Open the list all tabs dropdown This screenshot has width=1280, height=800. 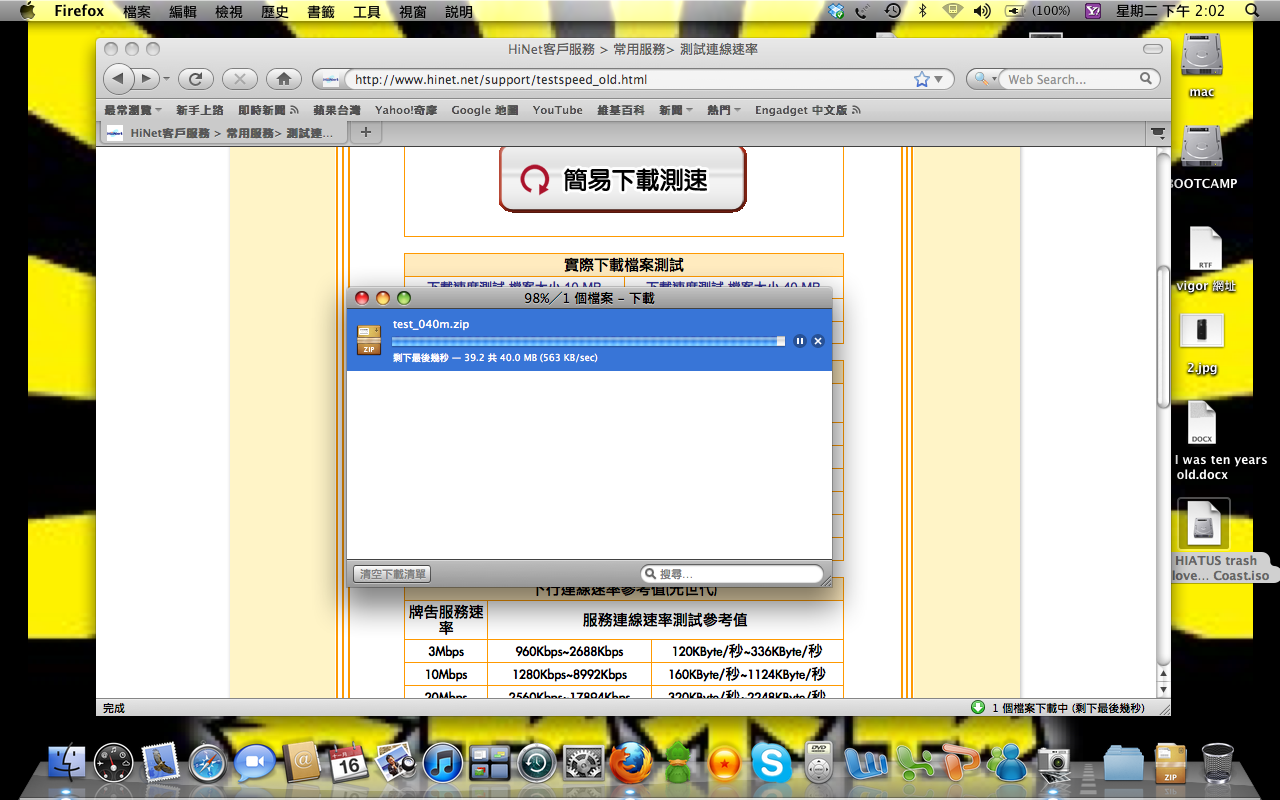coord(1158,132)
